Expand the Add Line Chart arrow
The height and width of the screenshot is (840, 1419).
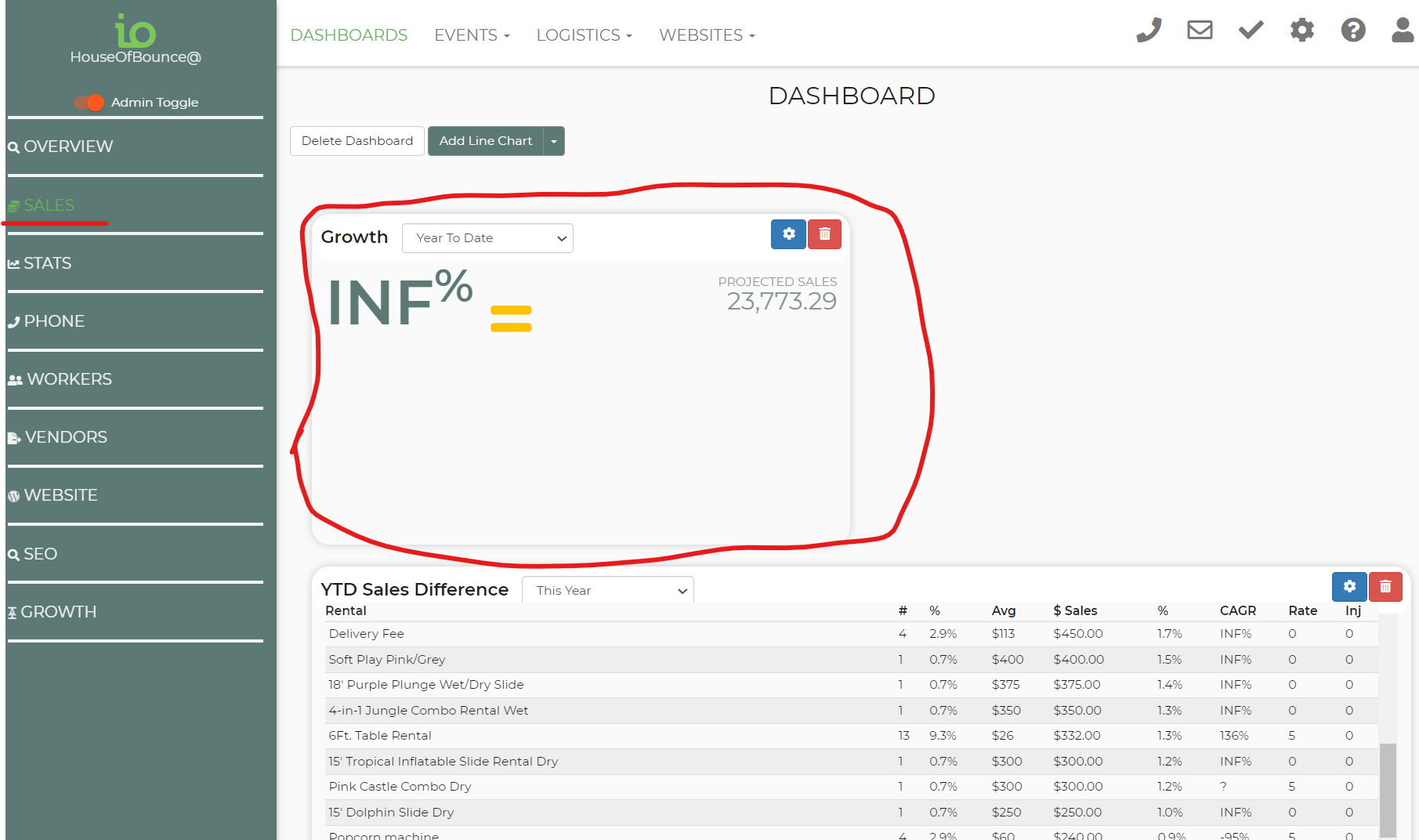coord(554,141)
